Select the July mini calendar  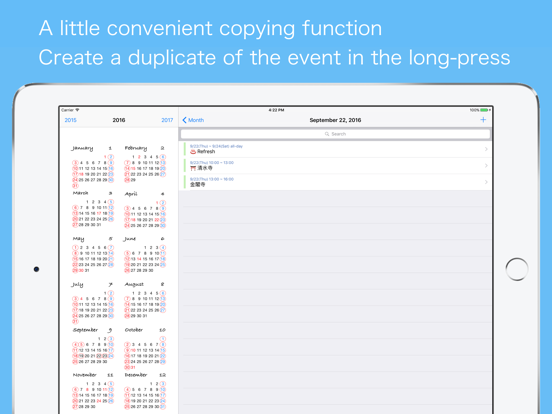pyautogui.click(x=93, y=303)
